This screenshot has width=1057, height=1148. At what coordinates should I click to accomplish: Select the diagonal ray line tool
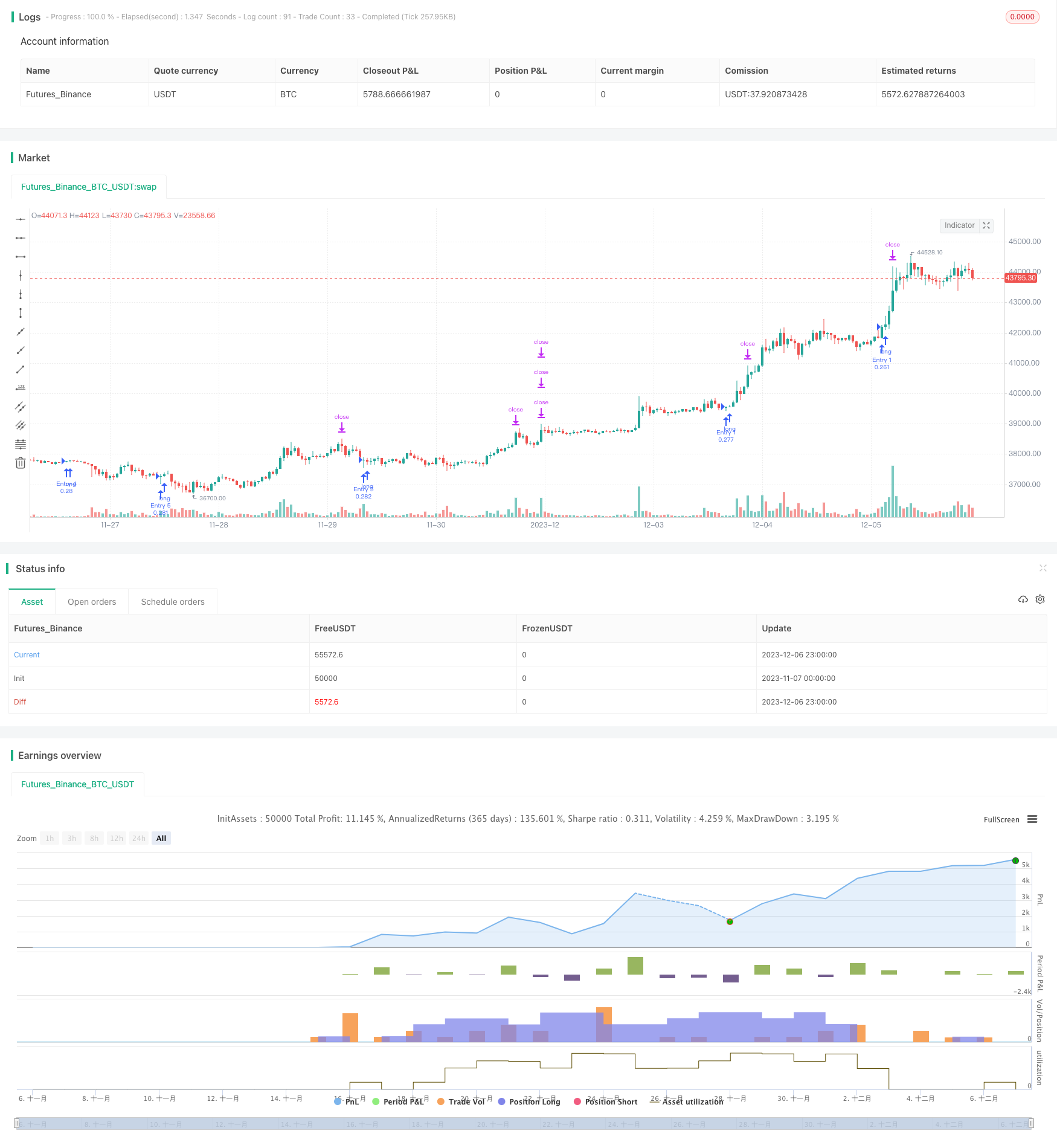[x=21, y=350]
